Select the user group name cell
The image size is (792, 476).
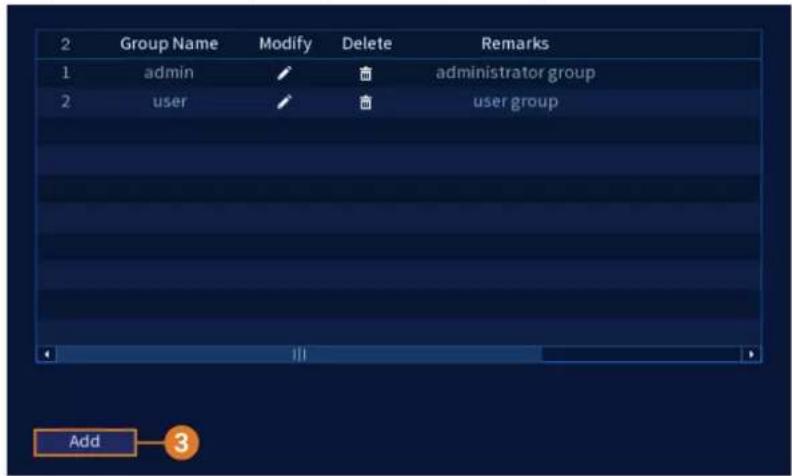170,102
